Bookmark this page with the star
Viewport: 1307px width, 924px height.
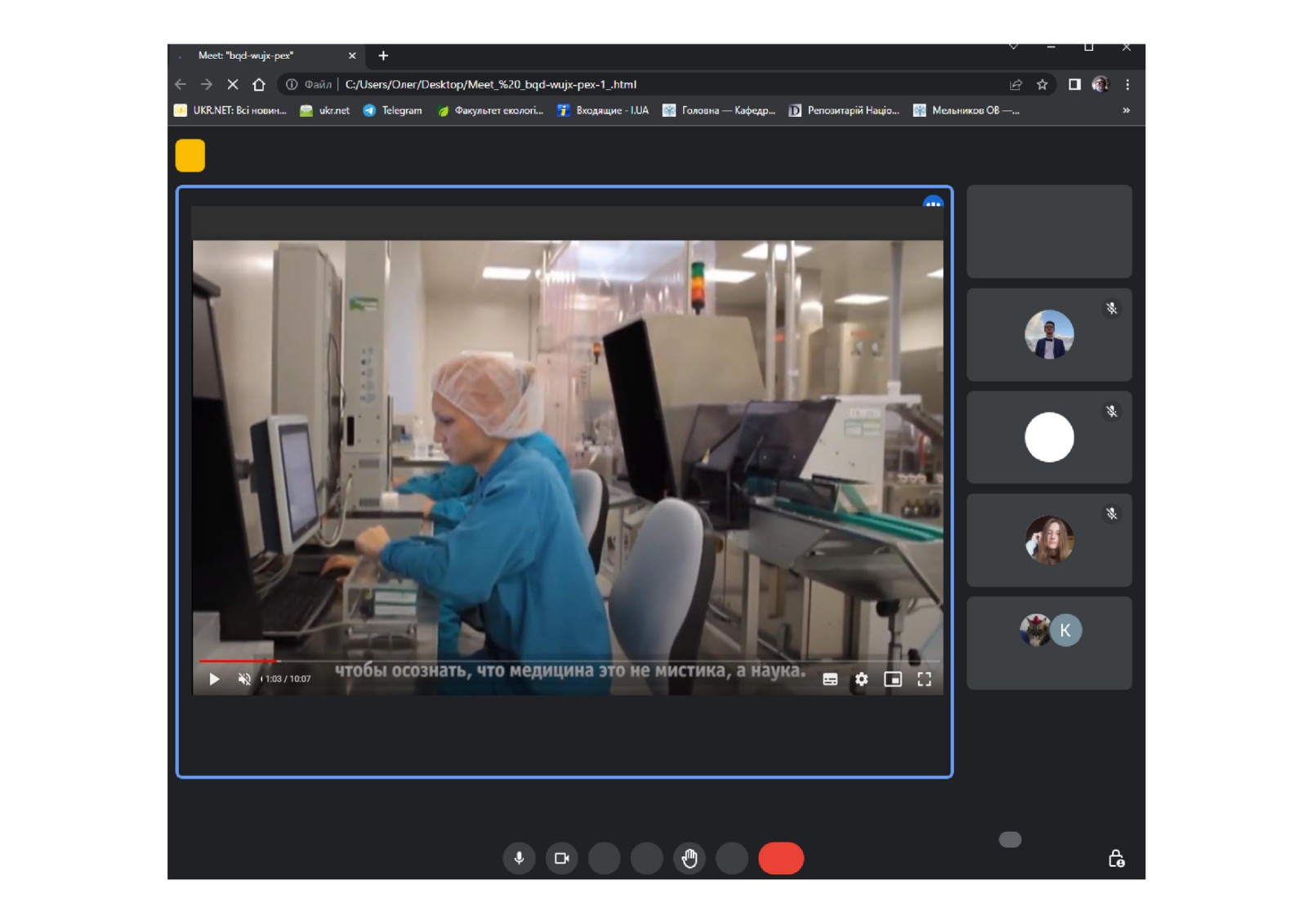pos(1042,84)
